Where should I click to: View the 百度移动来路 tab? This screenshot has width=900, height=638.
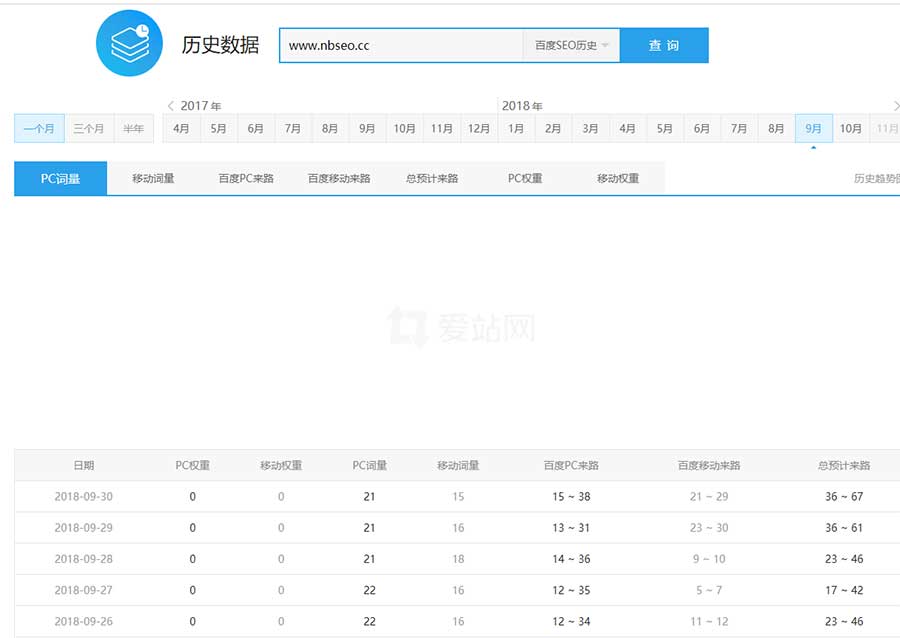(338, 177)
